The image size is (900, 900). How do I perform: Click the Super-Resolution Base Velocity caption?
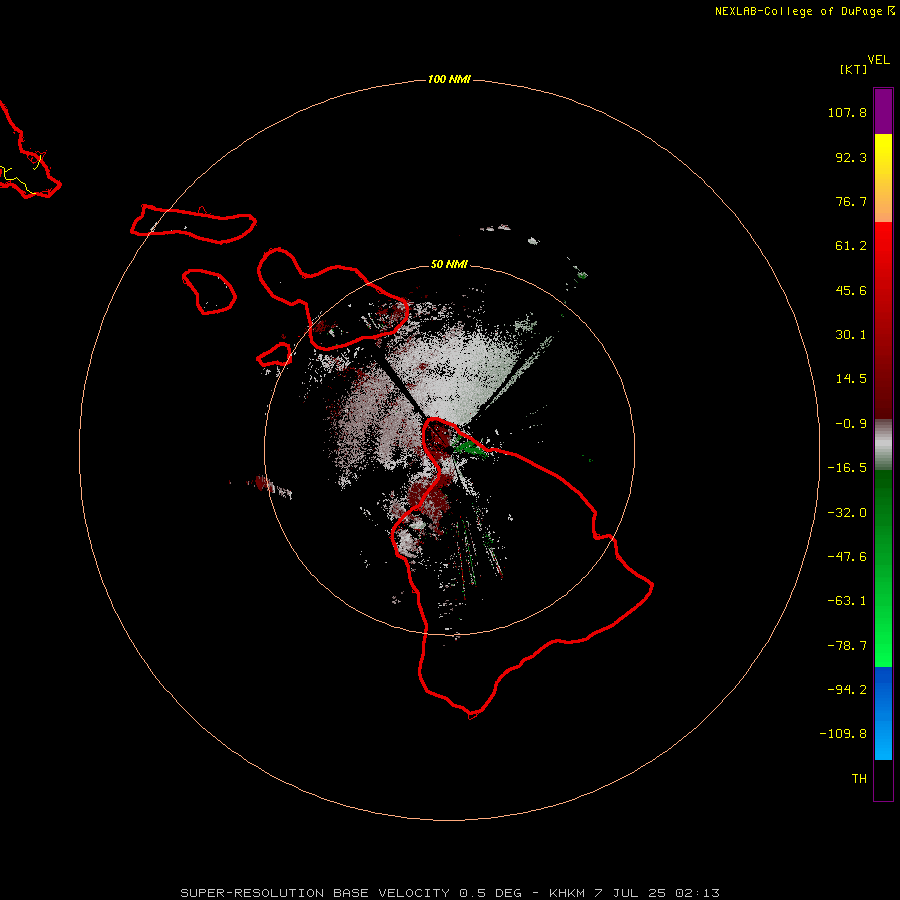pos(450,893)
